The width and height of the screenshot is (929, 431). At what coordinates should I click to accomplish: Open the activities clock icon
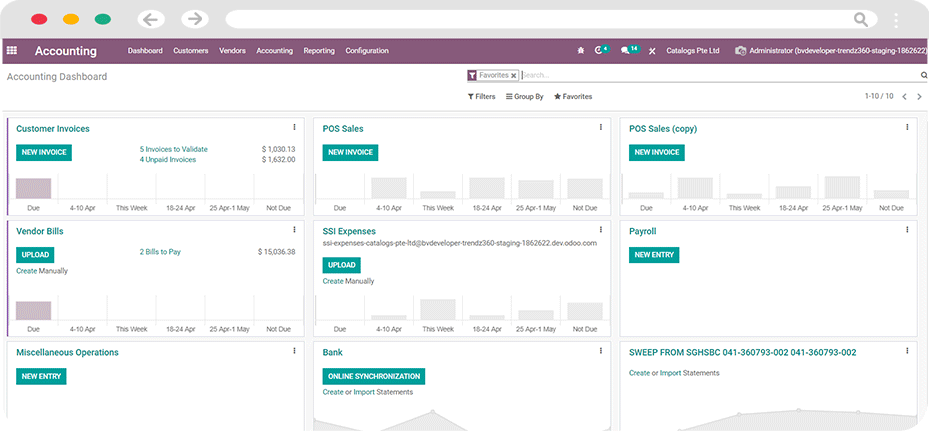coord(598,51)
